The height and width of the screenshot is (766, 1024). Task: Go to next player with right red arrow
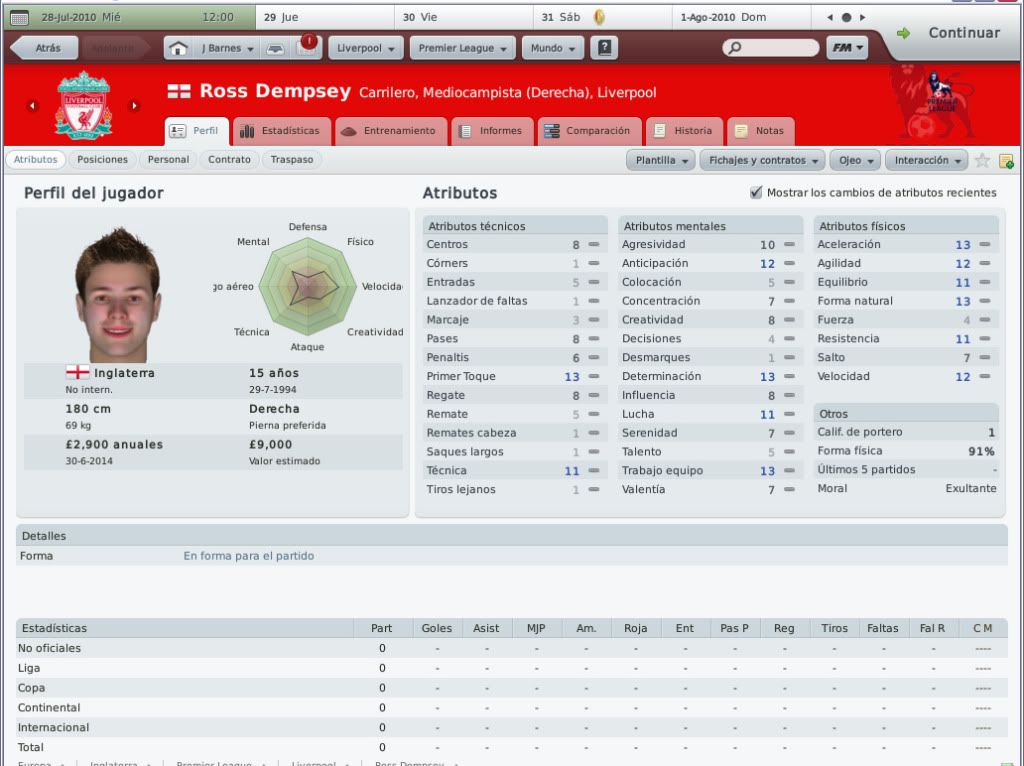(134, 105)
